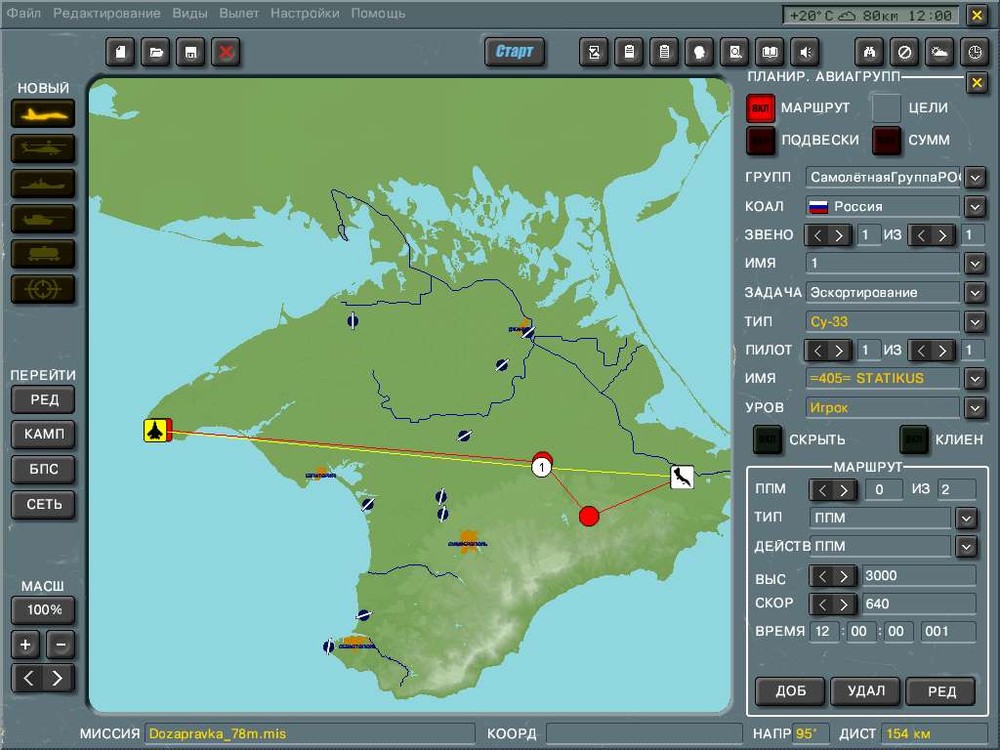Select the new helicopter group icon

click(43, 148)
